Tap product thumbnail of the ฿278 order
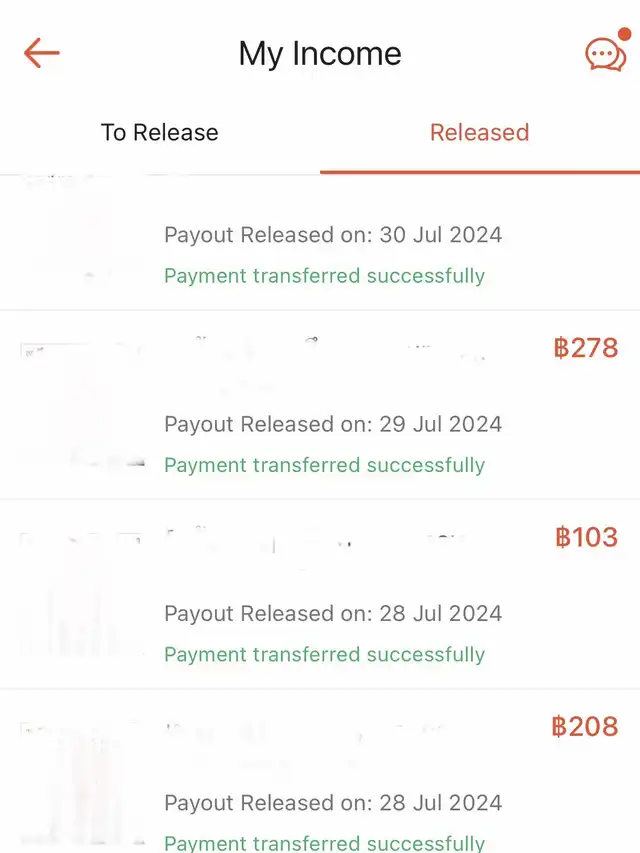Screen dimensions: 640x853 tap(83, 405)
